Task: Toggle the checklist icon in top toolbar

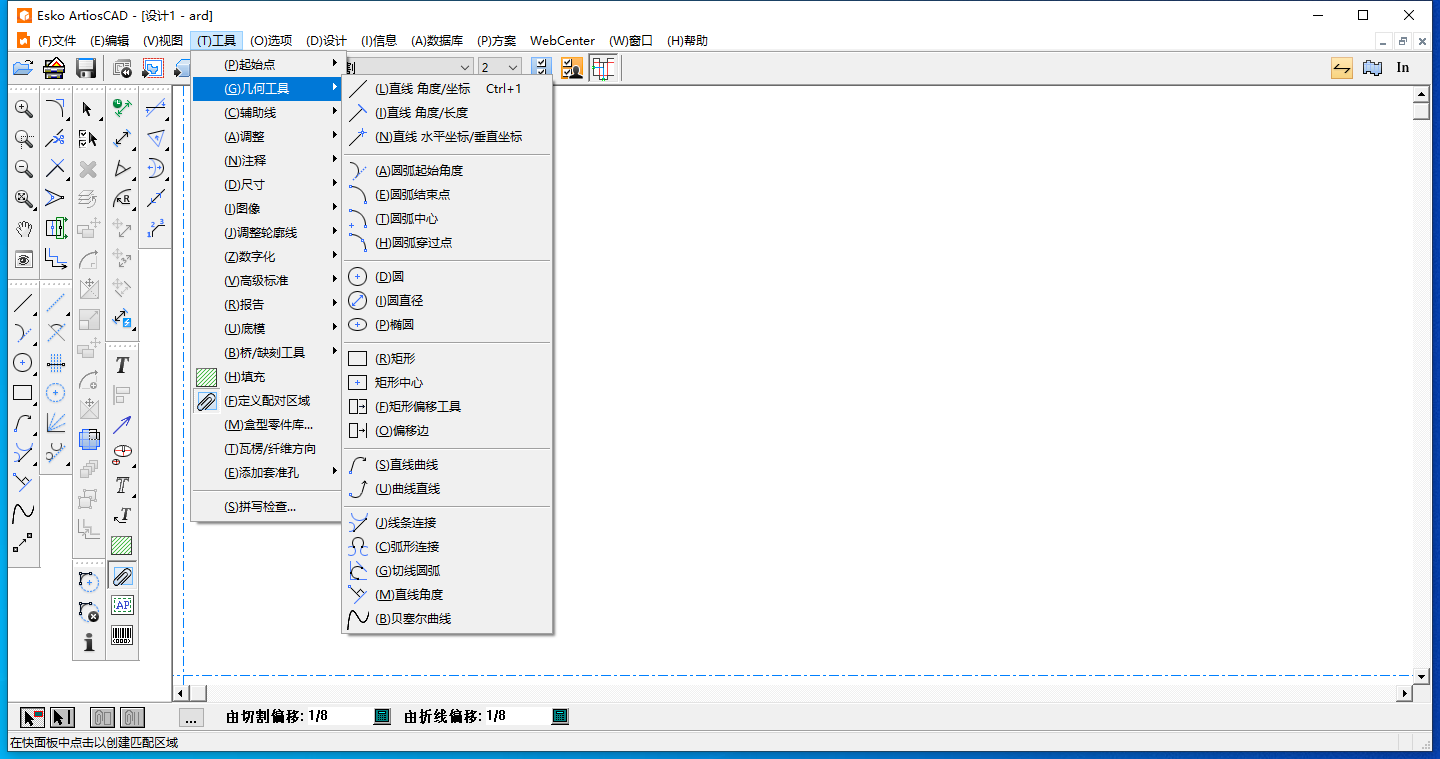Action: pyautogui.click(x=541, y=68)
